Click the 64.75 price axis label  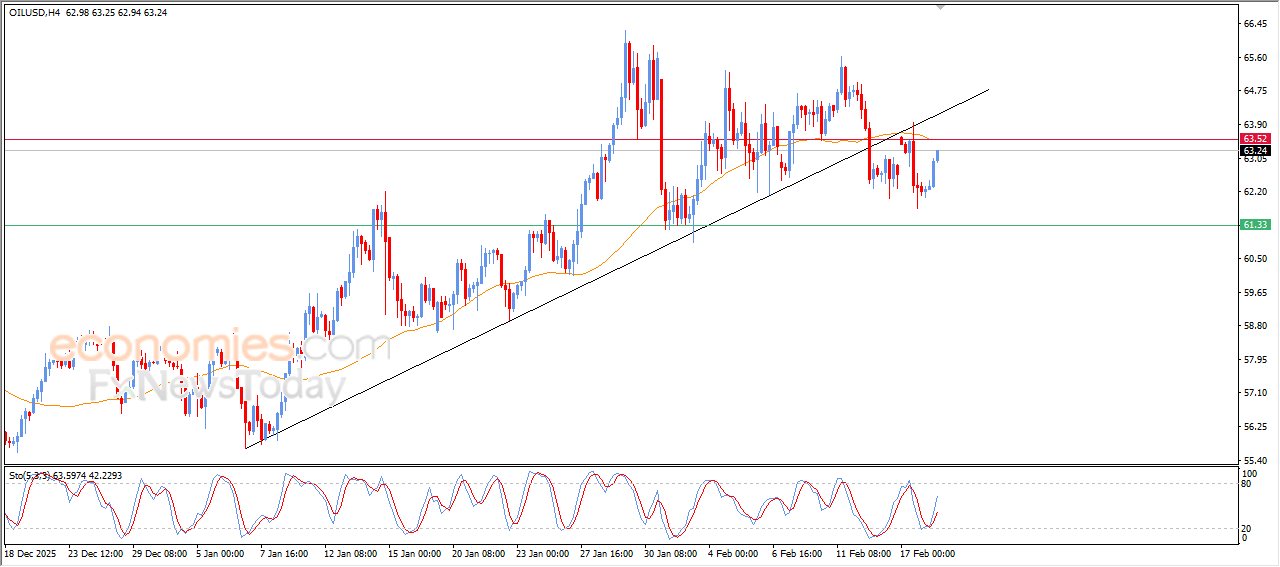1255,91
